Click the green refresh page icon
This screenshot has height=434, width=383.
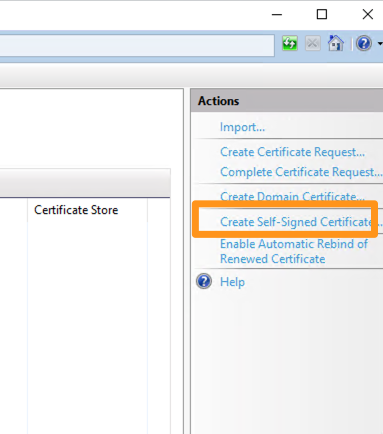290,43
